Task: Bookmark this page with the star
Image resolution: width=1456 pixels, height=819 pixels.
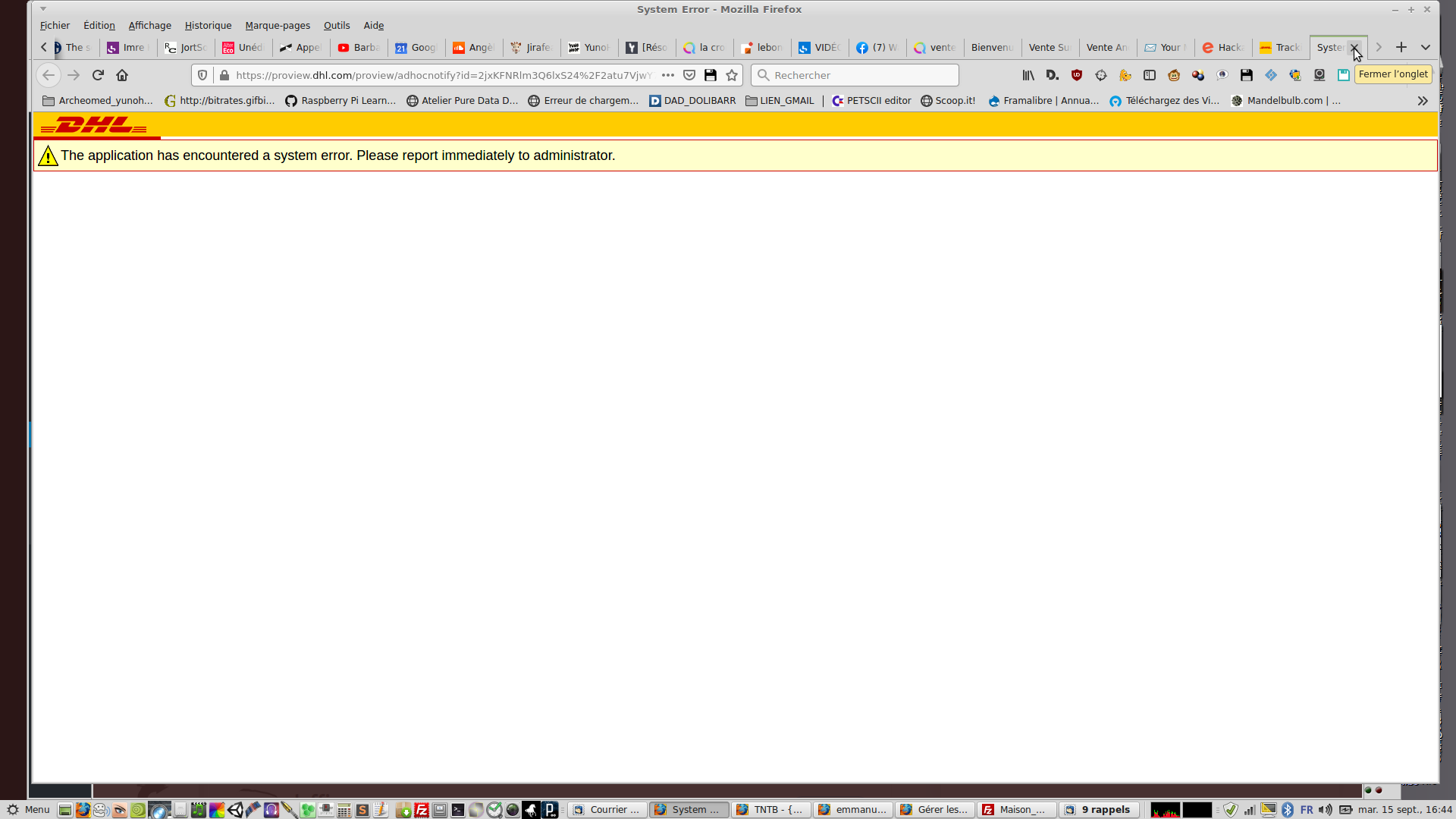Action: [732, 75]
